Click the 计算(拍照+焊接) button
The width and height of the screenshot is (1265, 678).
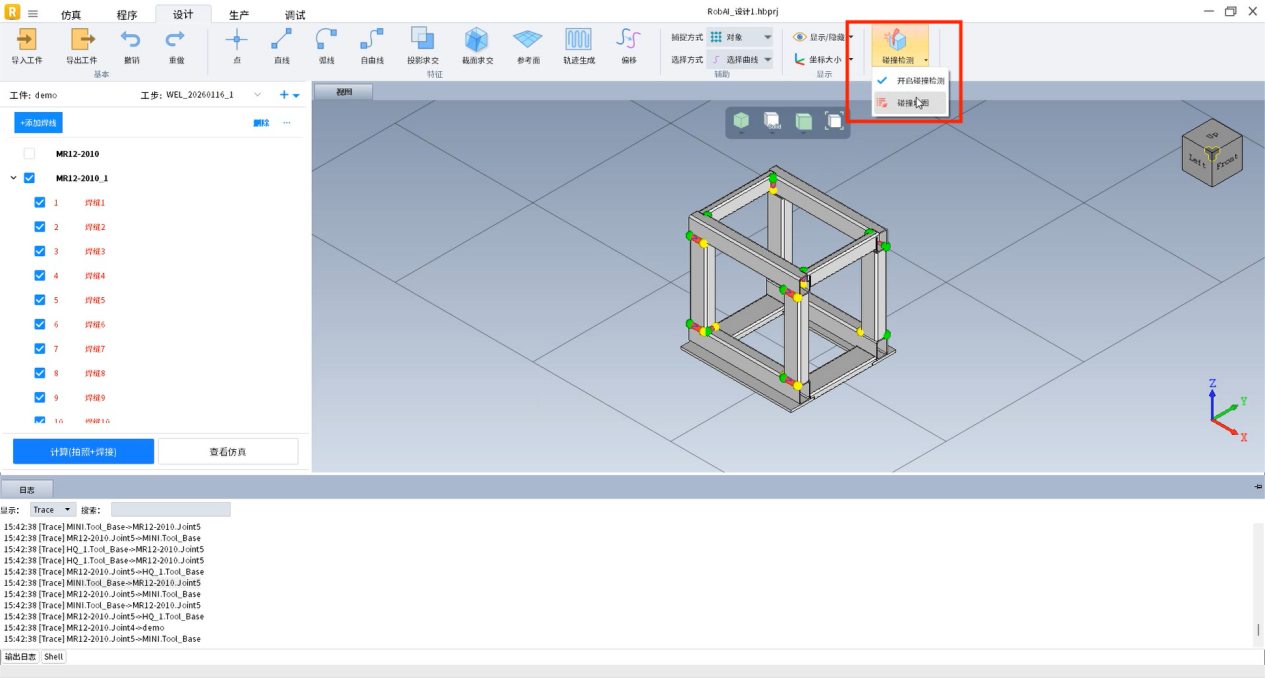click(84, 452)
